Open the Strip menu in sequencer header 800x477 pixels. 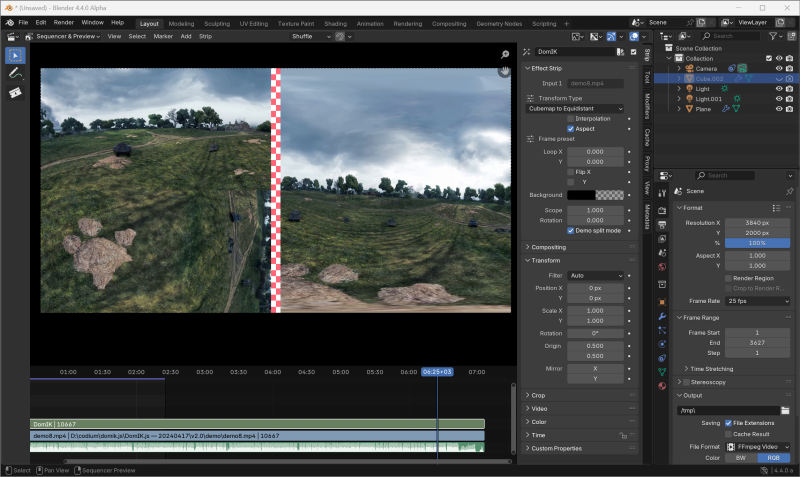pos(205,37)
